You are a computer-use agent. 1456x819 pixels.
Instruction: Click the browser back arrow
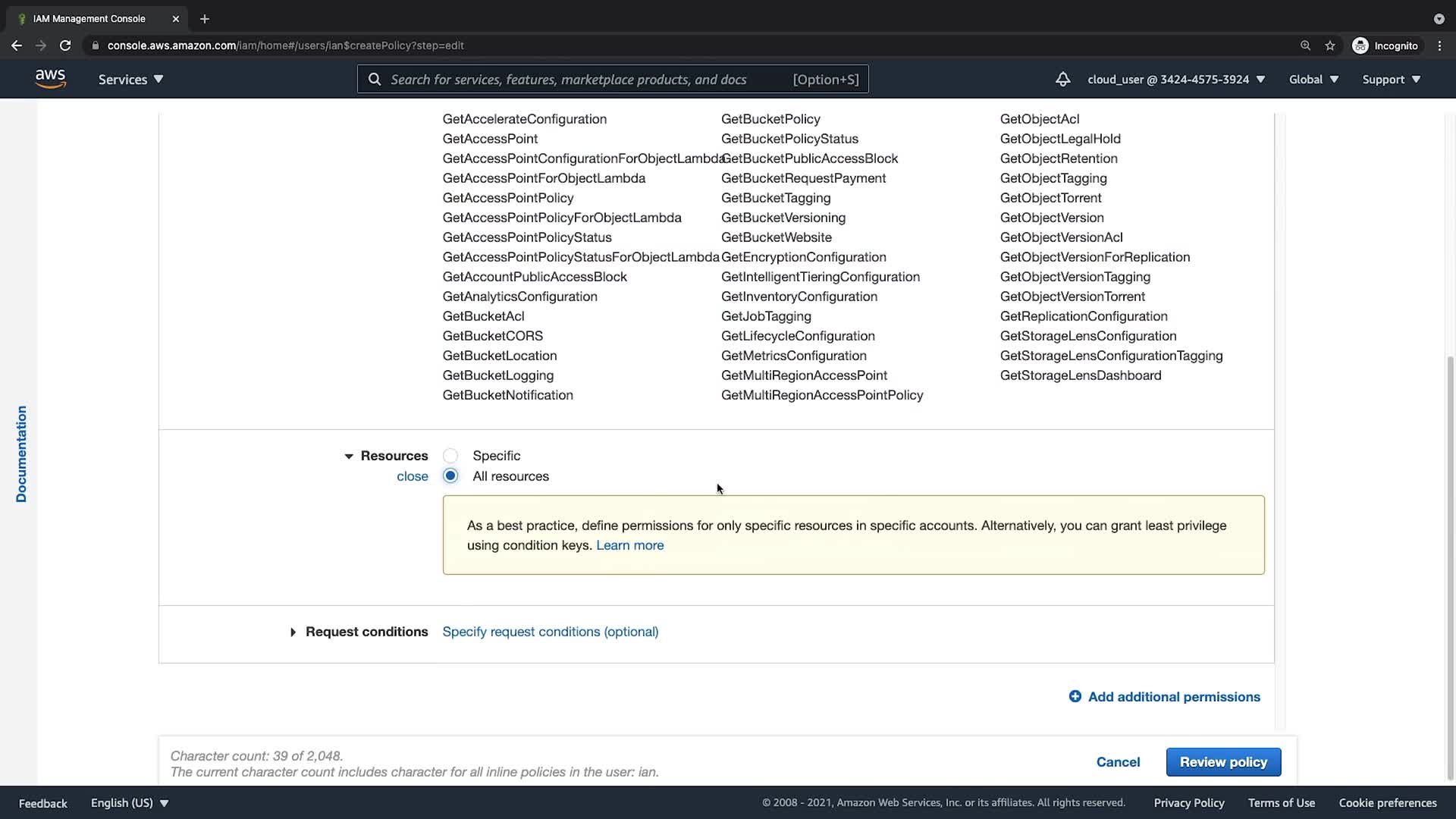17,45
